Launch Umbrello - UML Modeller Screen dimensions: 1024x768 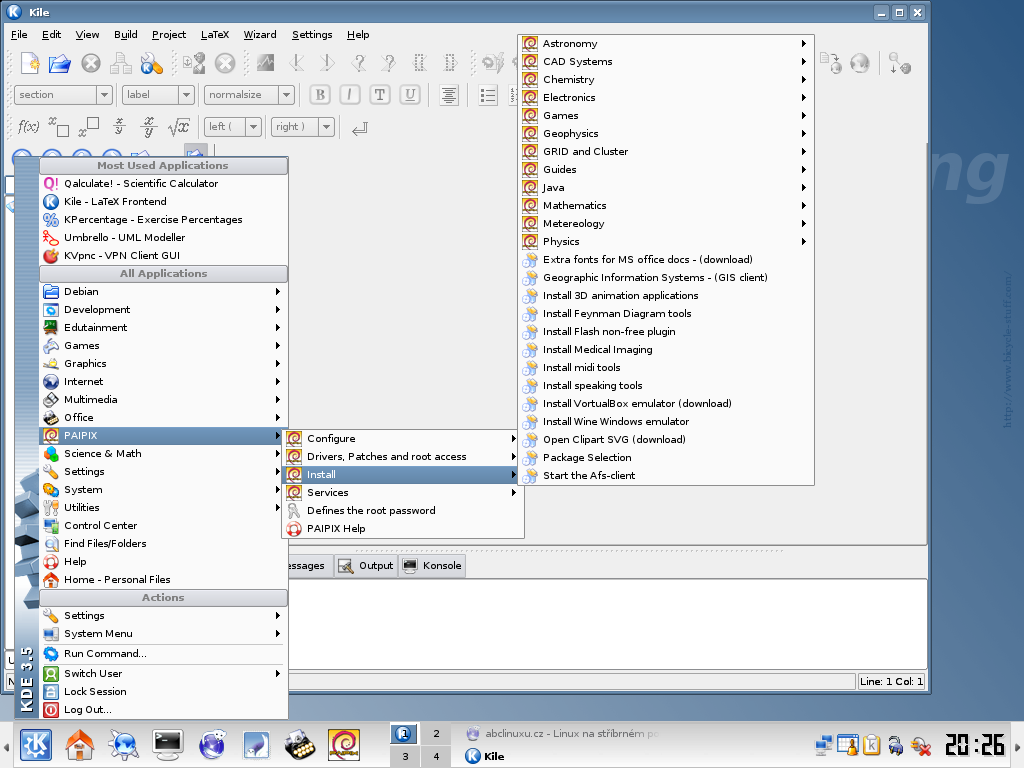pos(163,237)
